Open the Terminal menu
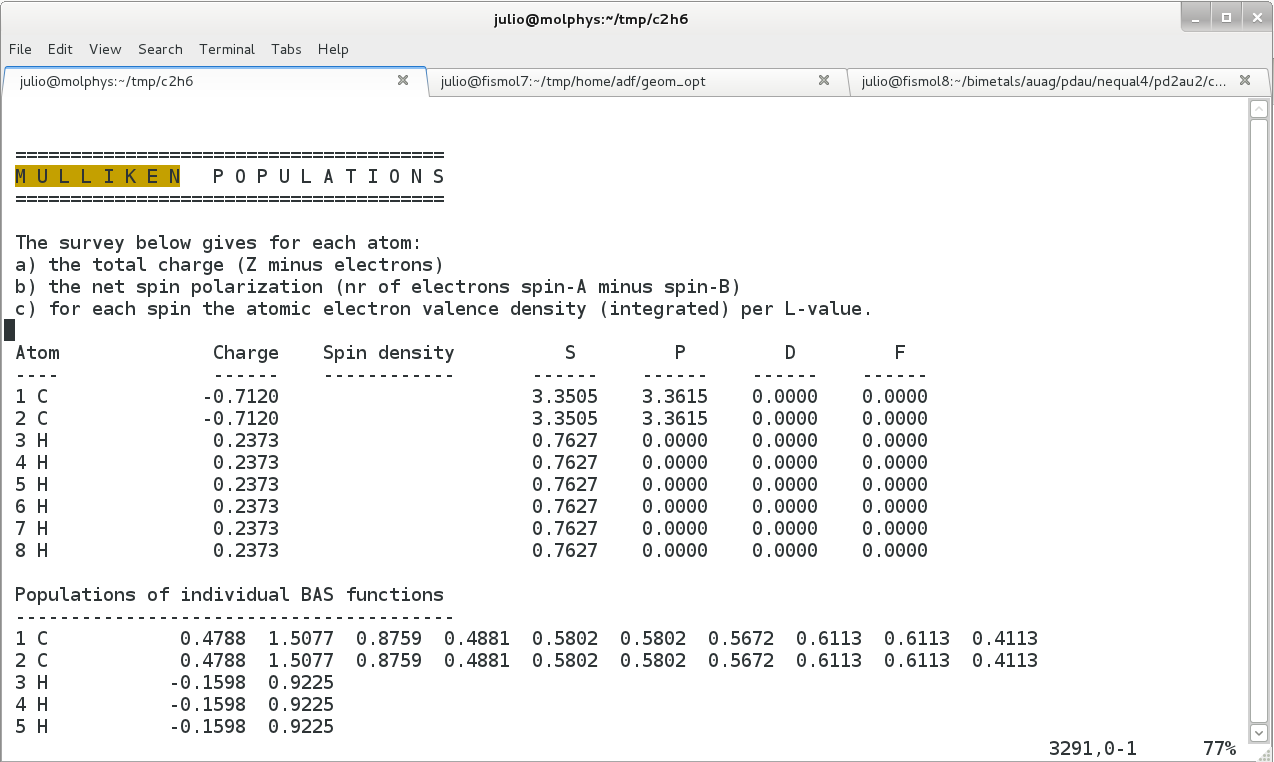 point(227,49)
